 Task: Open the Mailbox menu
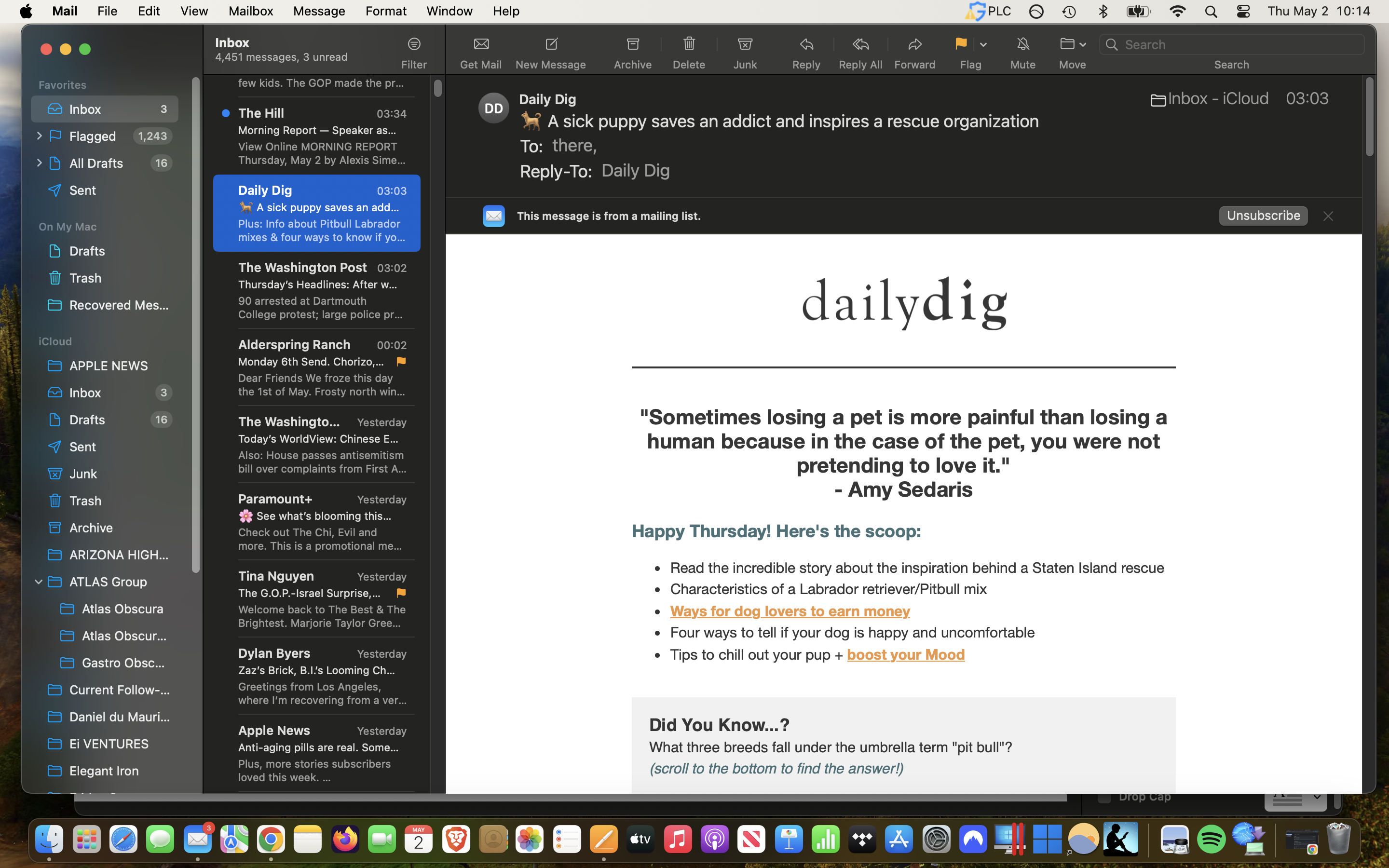pyautogui.click(x=250, y=11)
